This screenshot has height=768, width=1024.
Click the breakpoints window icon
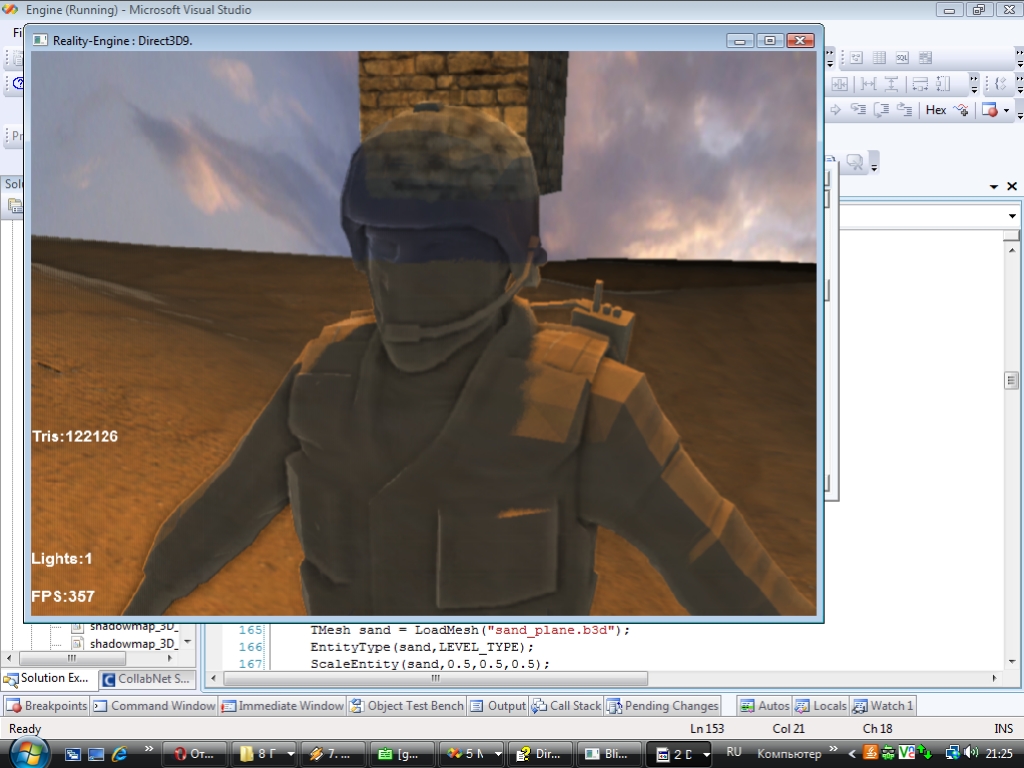pos(989,110)
